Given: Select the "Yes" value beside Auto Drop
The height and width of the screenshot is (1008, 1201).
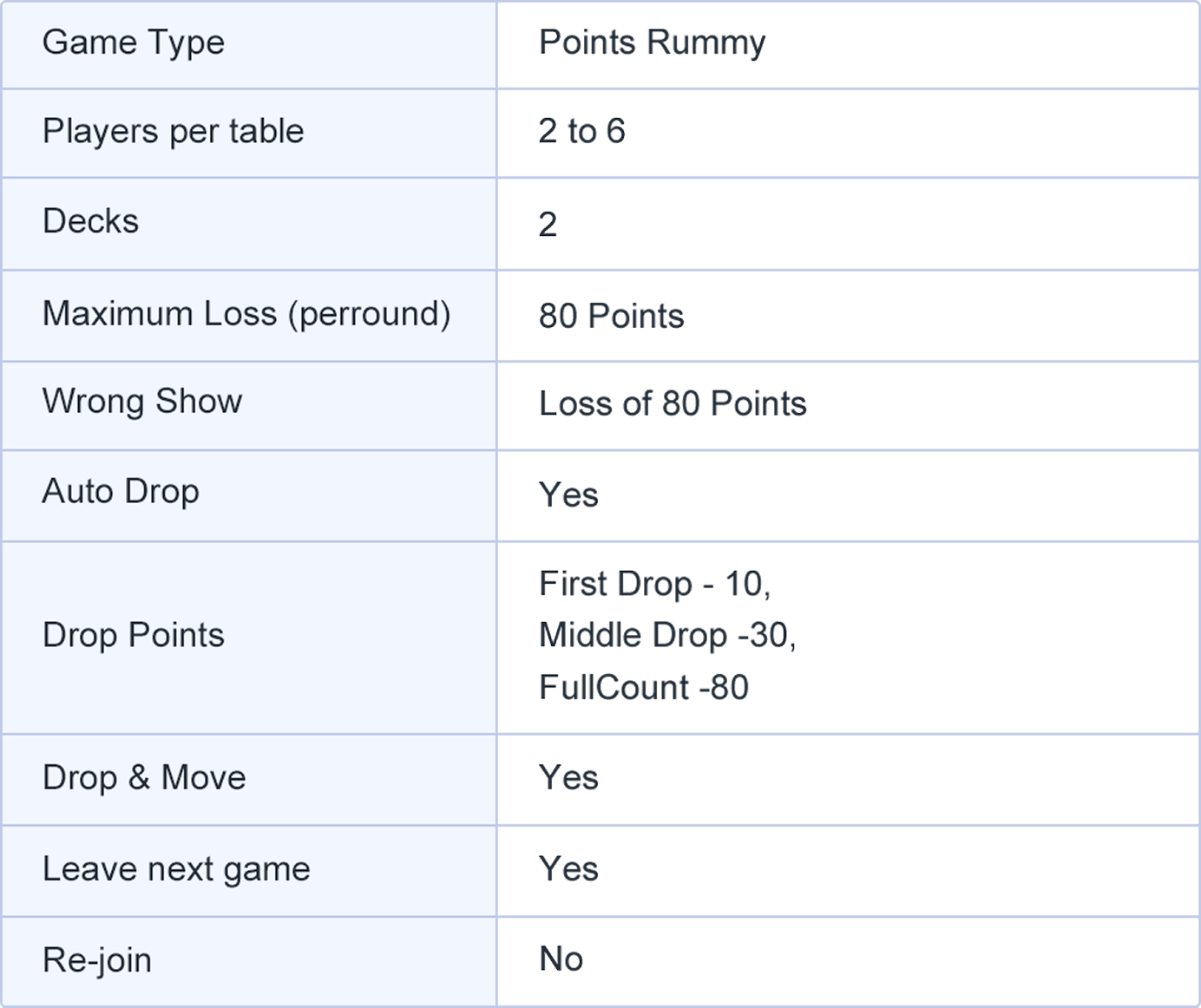Looking at the screenshot, I should 568,495.
